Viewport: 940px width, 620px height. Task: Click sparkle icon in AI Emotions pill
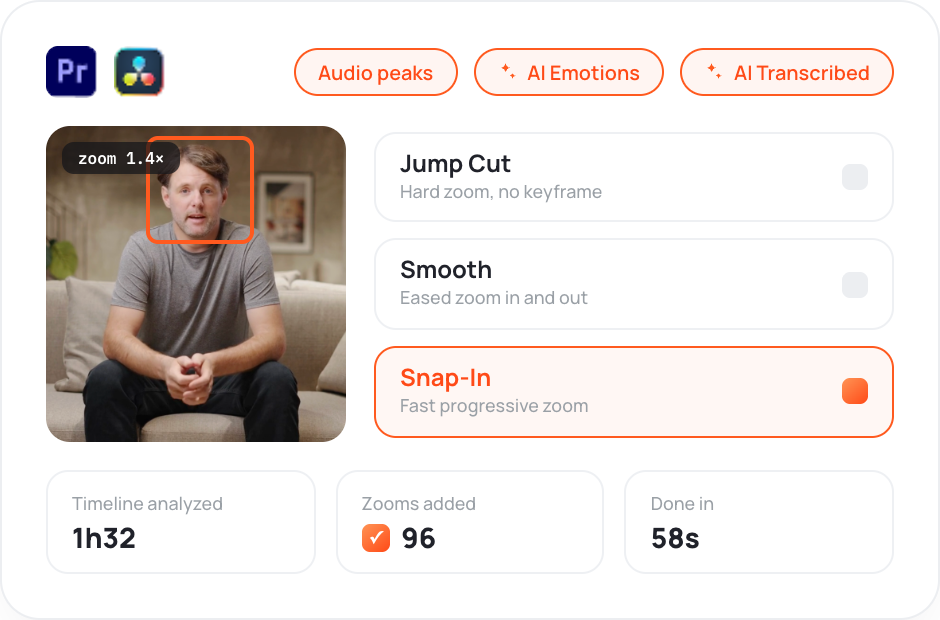[508, 71]
